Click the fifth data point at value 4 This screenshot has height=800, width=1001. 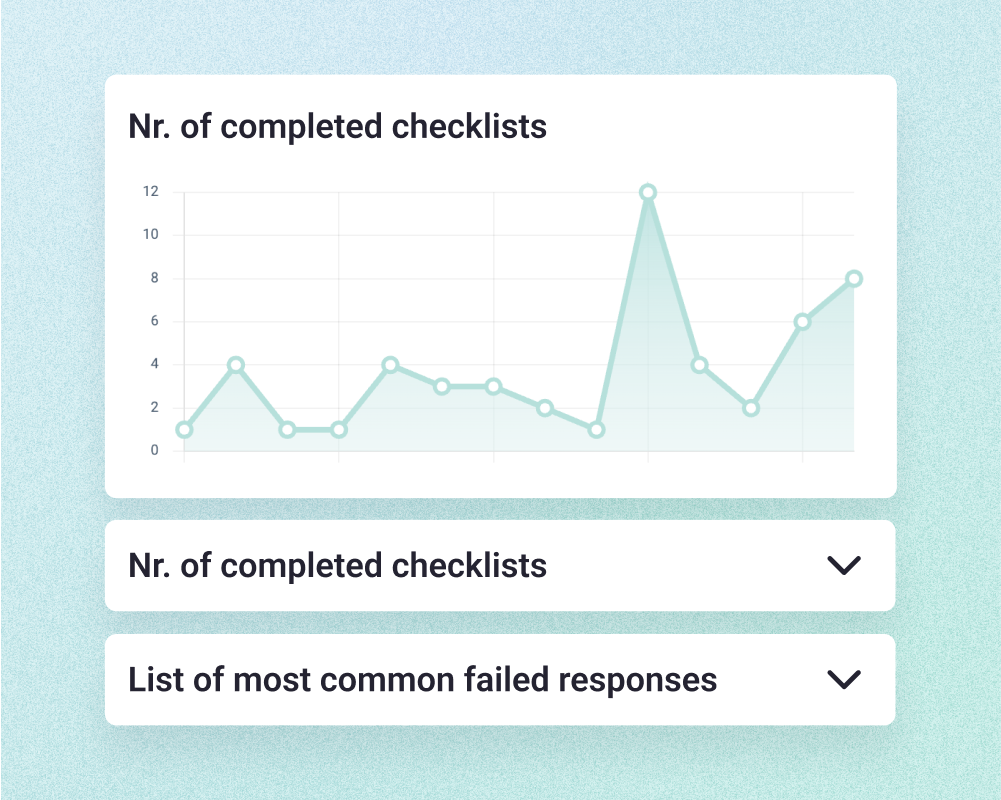tap(390, 365)
